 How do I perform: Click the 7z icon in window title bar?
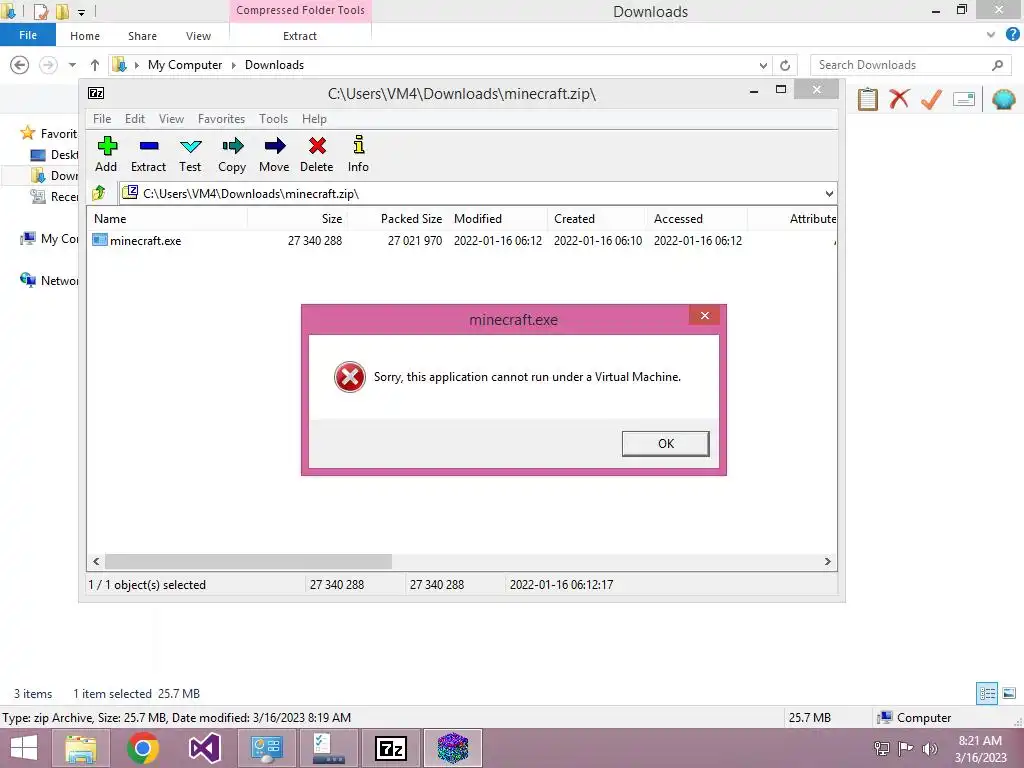pyautogui.click(x=96, y=93)
